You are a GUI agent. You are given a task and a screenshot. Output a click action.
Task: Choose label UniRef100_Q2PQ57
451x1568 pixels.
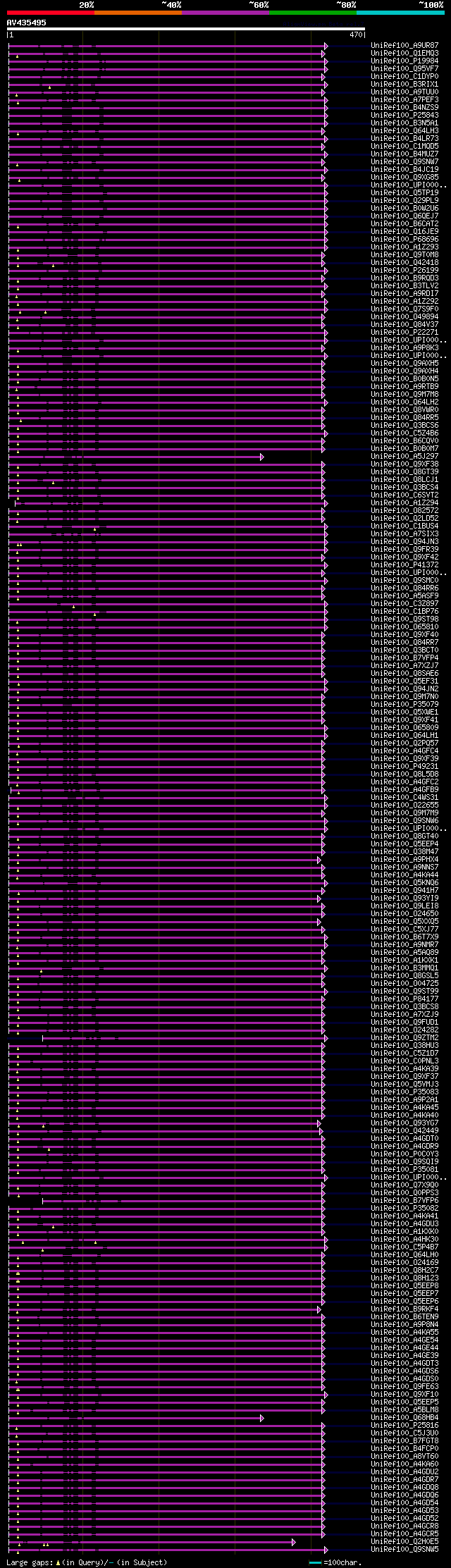click(x=404, y=743)
